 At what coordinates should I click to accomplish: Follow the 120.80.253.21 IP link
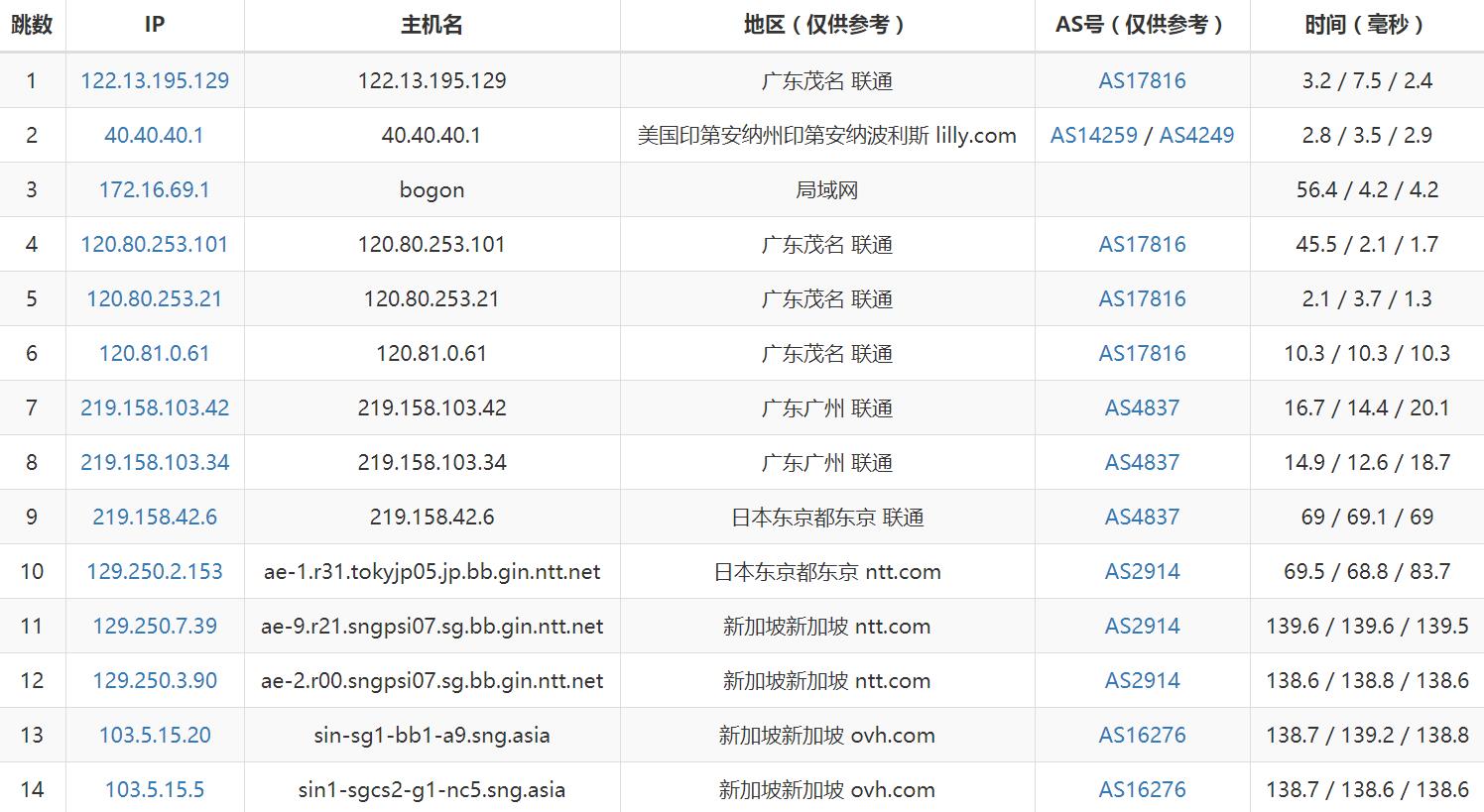pos(155,298)
